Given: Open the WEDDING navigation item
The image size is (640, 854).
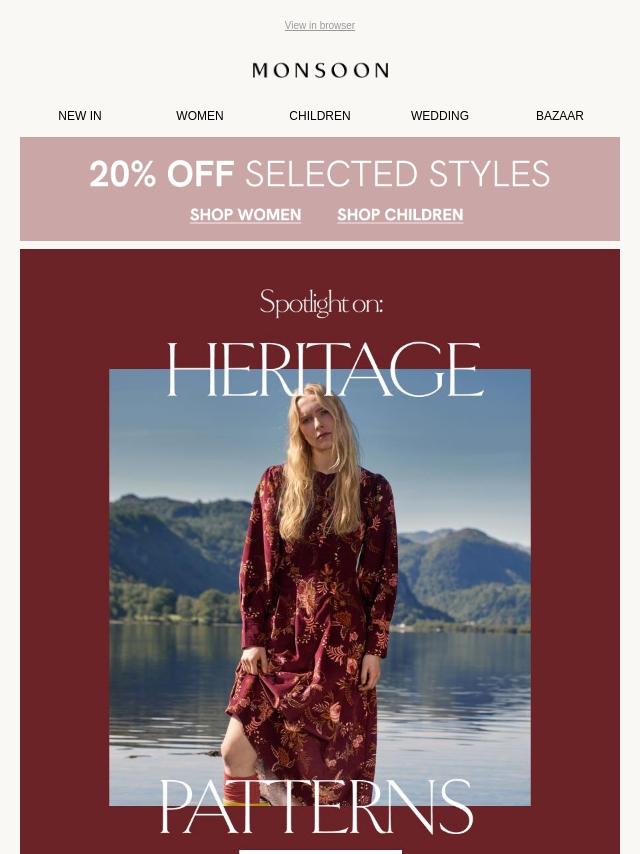Looking at the screenshot, I should coord(440,115).
